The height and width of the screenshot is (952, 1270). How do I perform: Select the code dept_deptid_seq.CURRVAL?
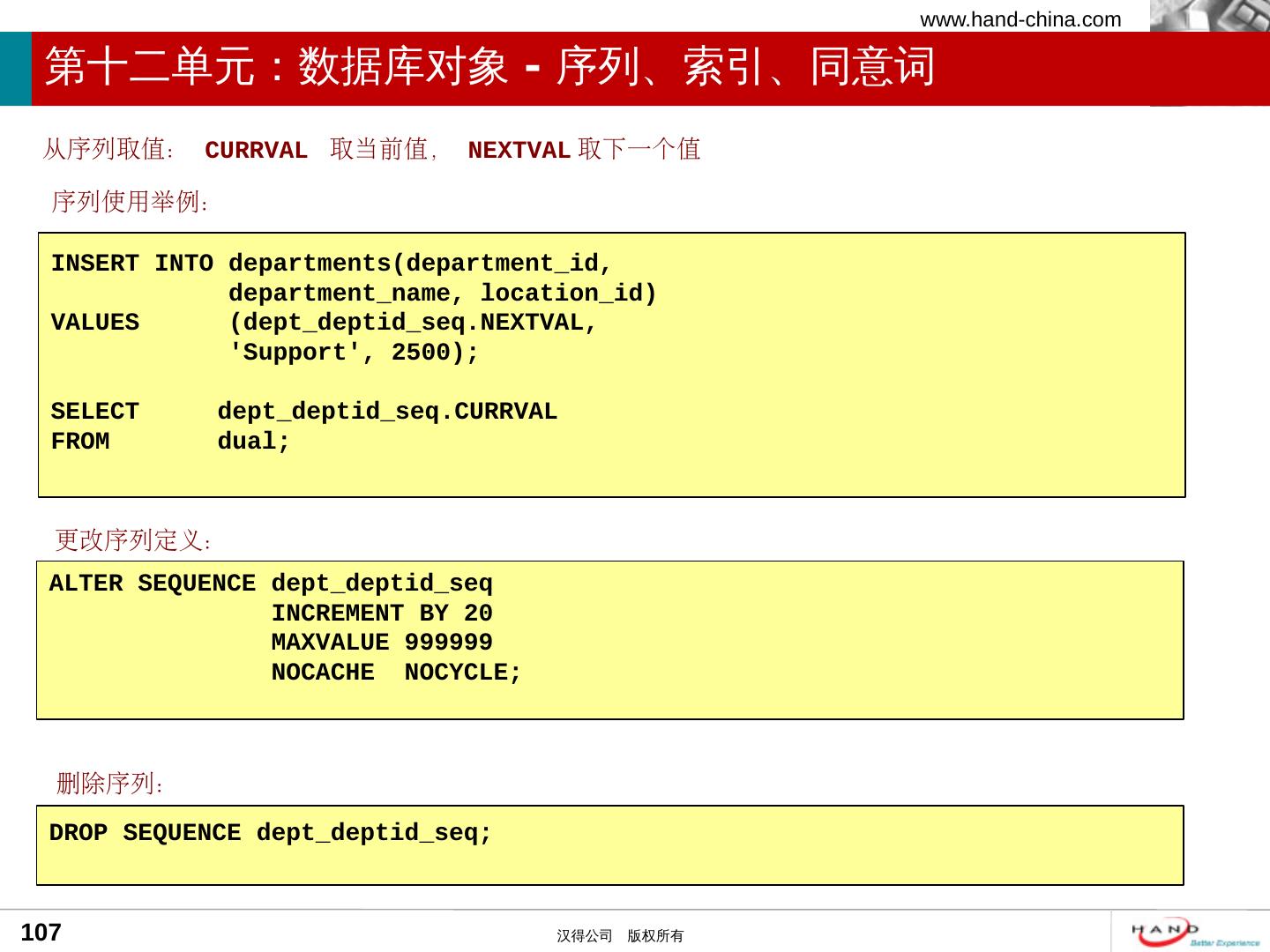pyautogui.click(x=387, y=413)
